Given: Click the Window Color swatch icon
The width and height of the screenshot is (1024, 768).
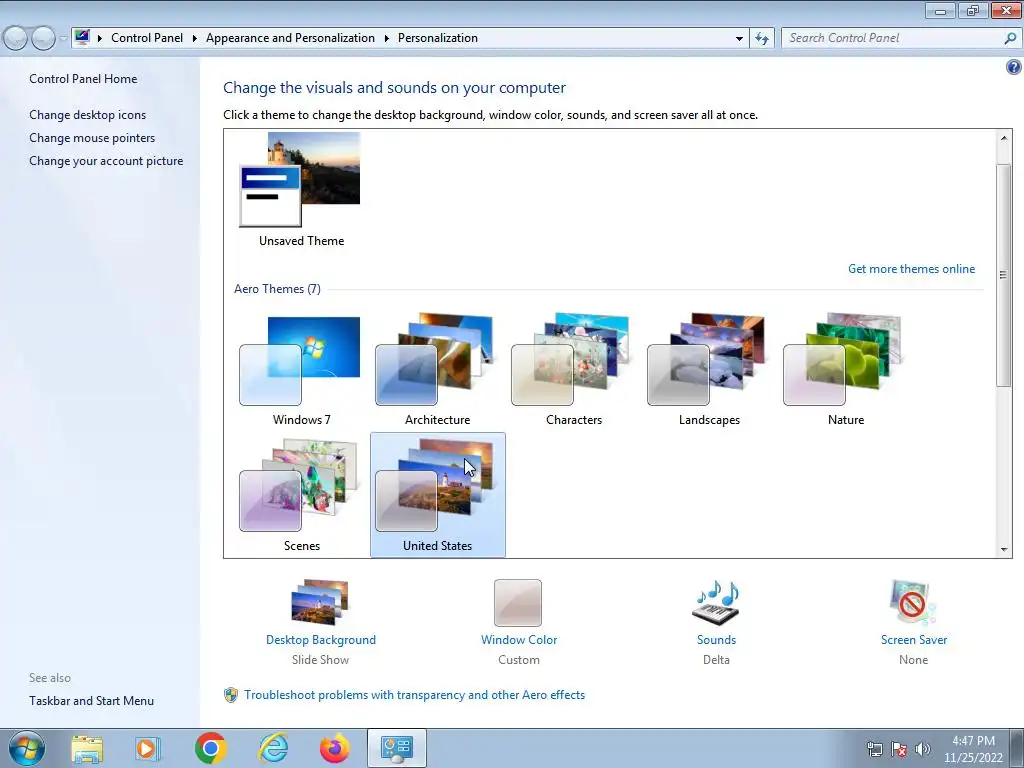Looking at the screenshot, I should 518,603.
